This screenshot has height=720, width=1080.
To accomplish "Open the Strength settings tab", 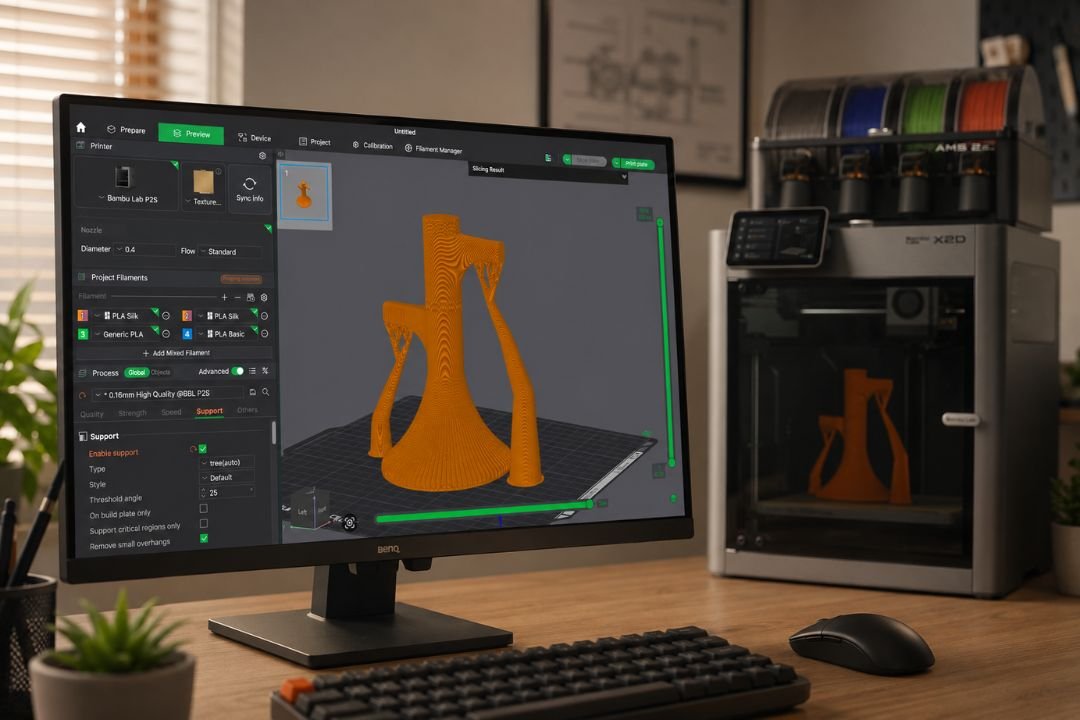I will pos(132,413).
